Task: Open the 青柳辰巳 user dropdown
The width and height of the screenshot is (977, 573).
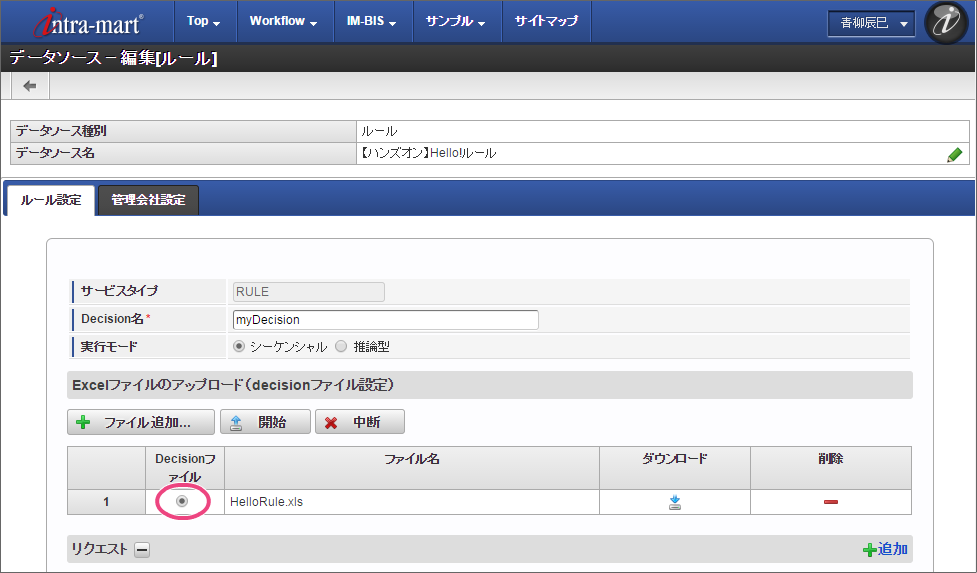Action: tap(871, 24)
